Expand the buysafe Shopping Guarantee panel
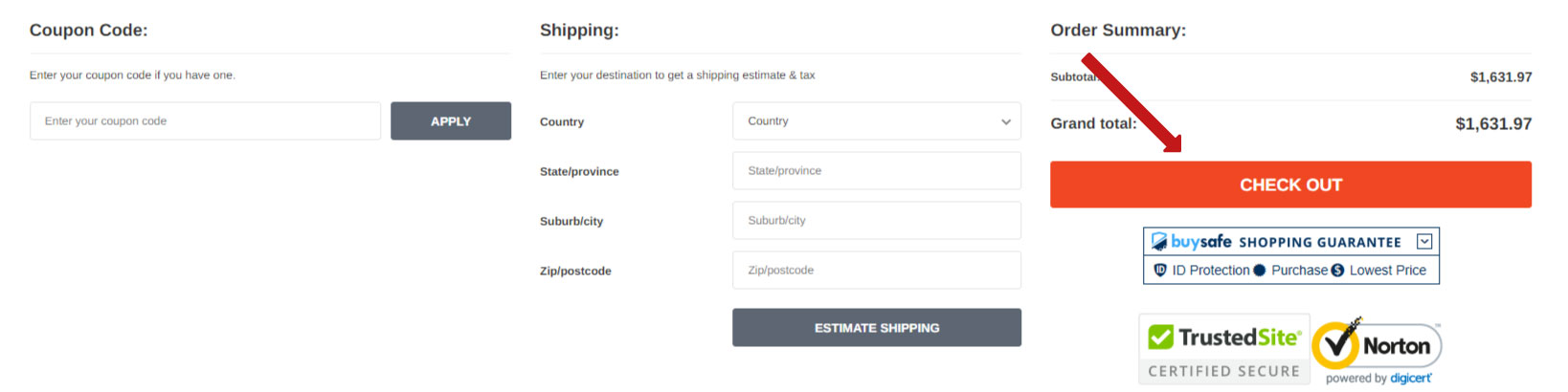Viewport: 1568px width, 392px height. point(1424,242)
